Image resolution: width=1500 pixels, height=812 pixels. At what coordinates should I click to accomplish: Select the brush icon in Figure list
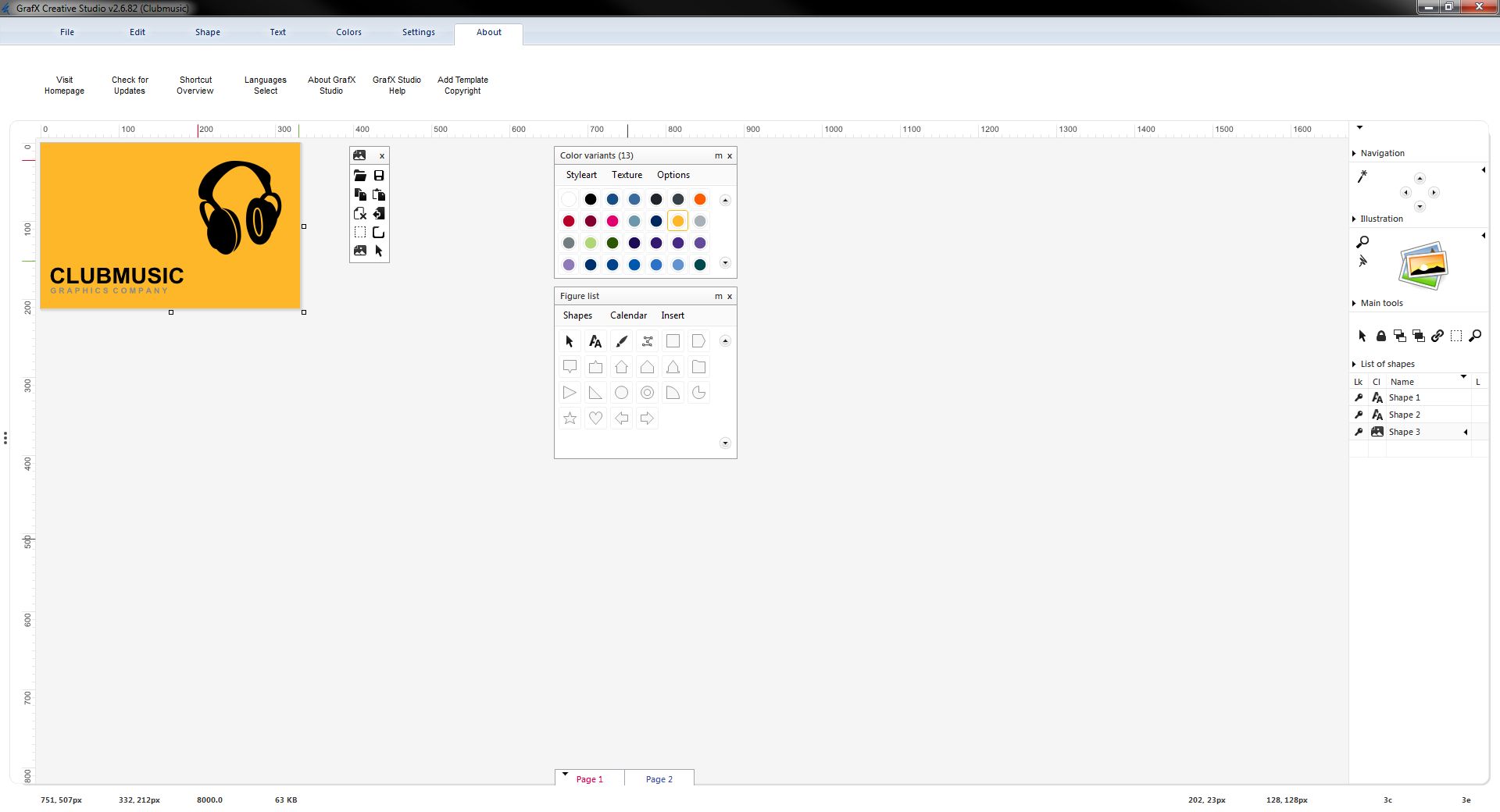[x=621, y=341]
